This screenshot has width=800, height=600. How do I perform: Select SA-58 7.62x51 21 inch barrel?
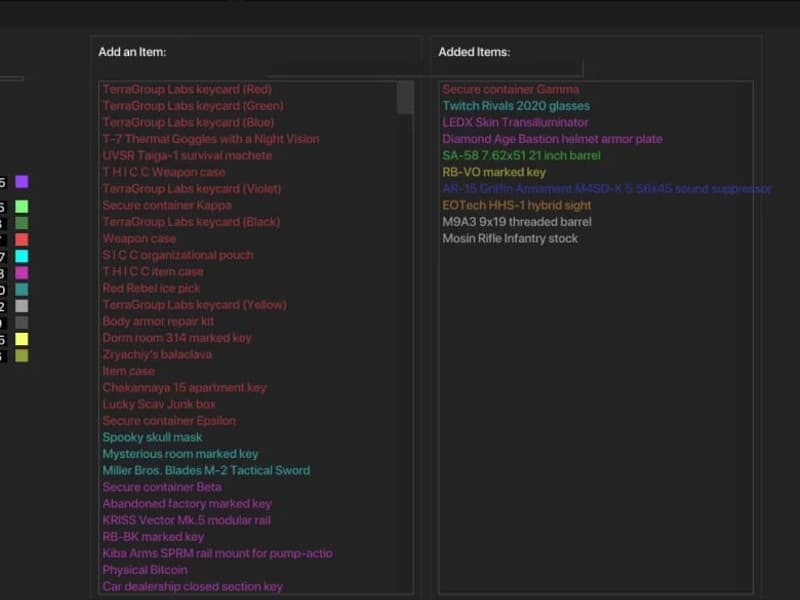coord(521,156)
